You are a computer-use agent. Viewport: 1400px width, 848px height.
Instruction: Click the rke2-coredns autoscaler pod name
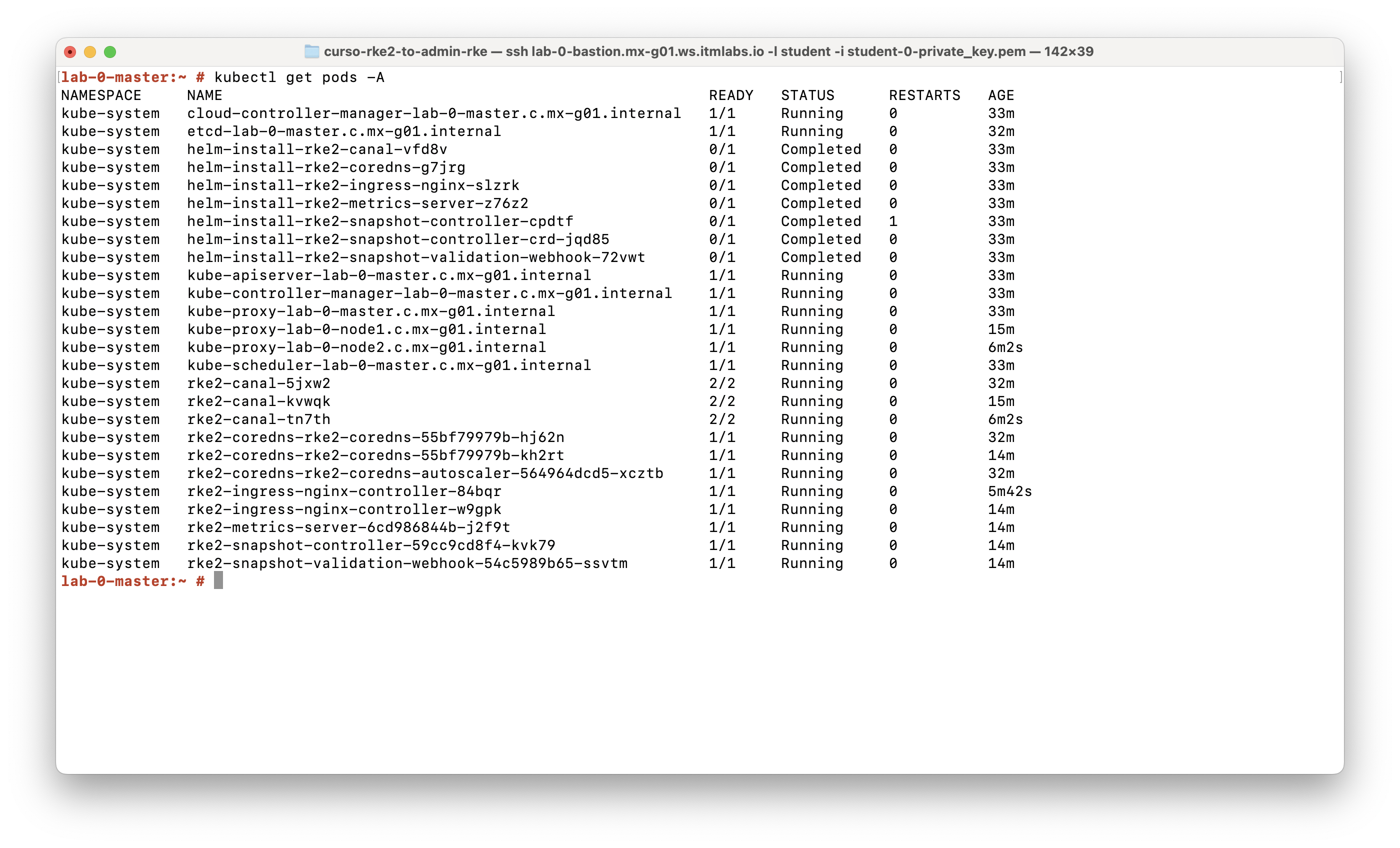[425, 473]
